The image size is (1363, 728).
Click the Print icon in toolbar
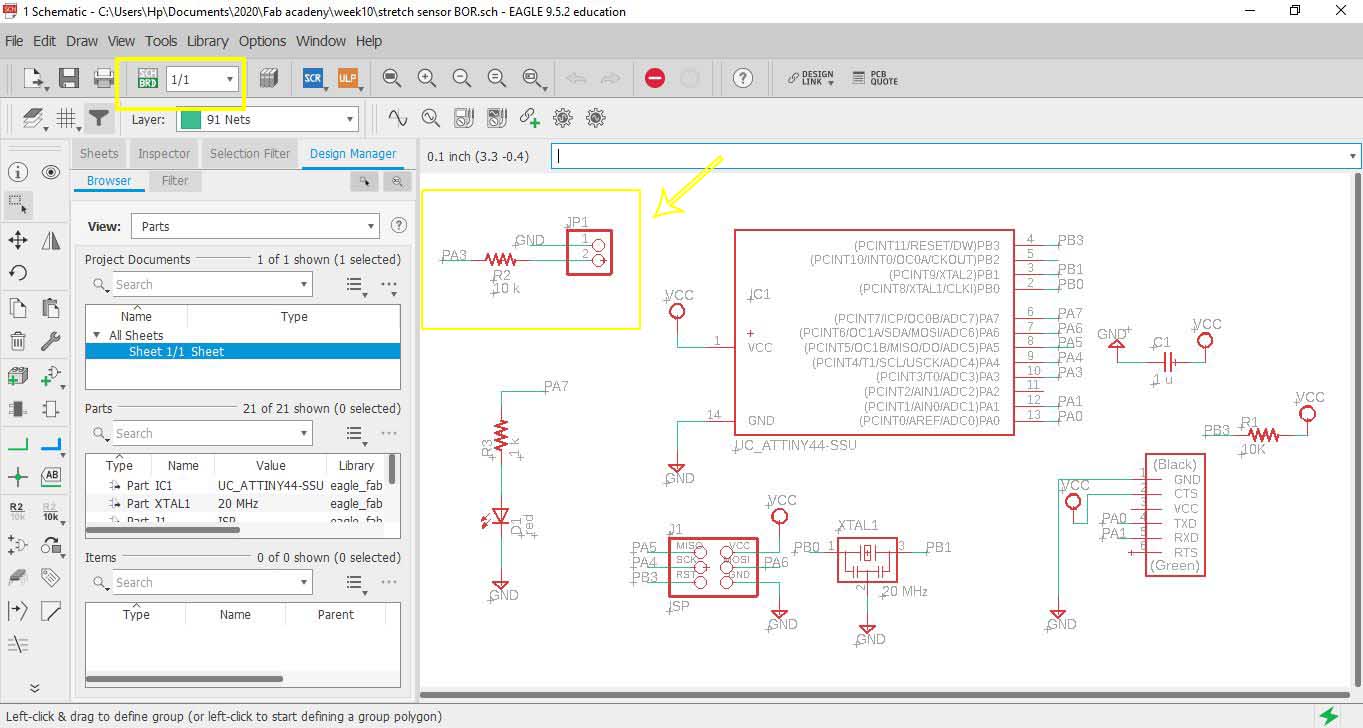[x=103, y=78]
